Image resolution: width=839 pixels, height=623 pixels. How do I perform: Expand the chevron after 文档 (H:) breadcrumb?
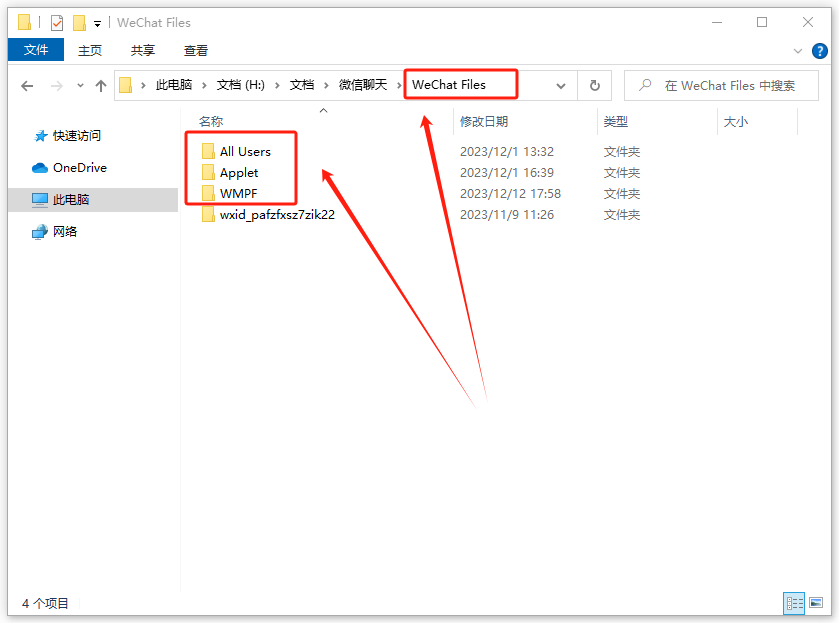[x=277, y=86]
